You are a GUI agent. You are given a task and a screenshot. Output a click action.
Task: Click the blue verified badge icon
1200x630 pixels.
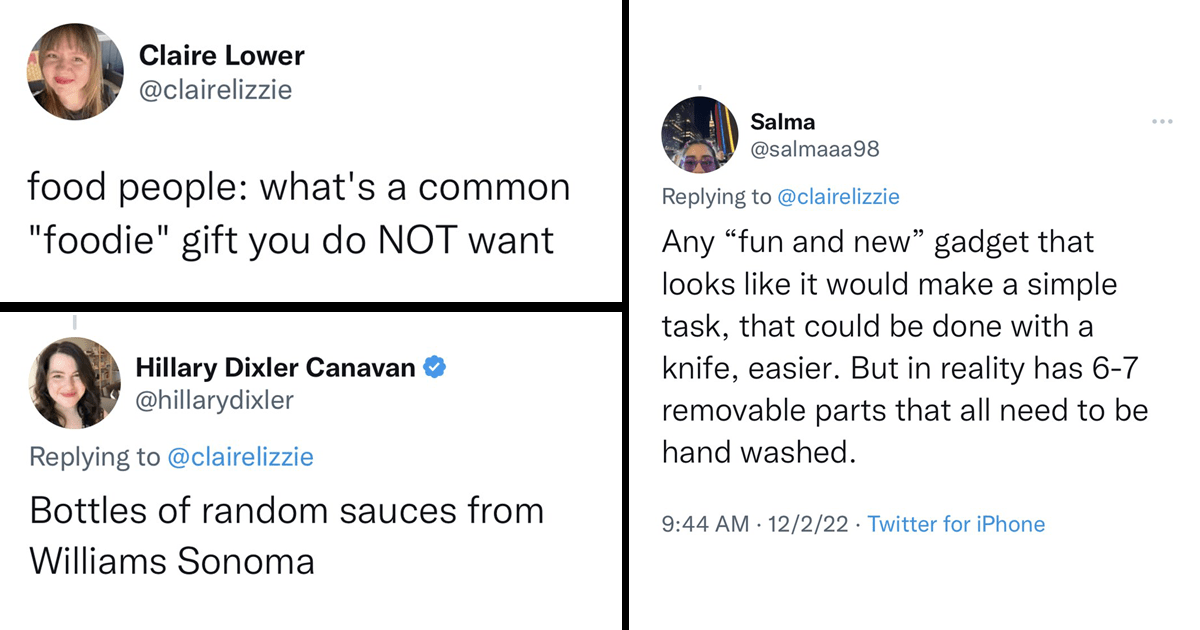coord(434,367)
